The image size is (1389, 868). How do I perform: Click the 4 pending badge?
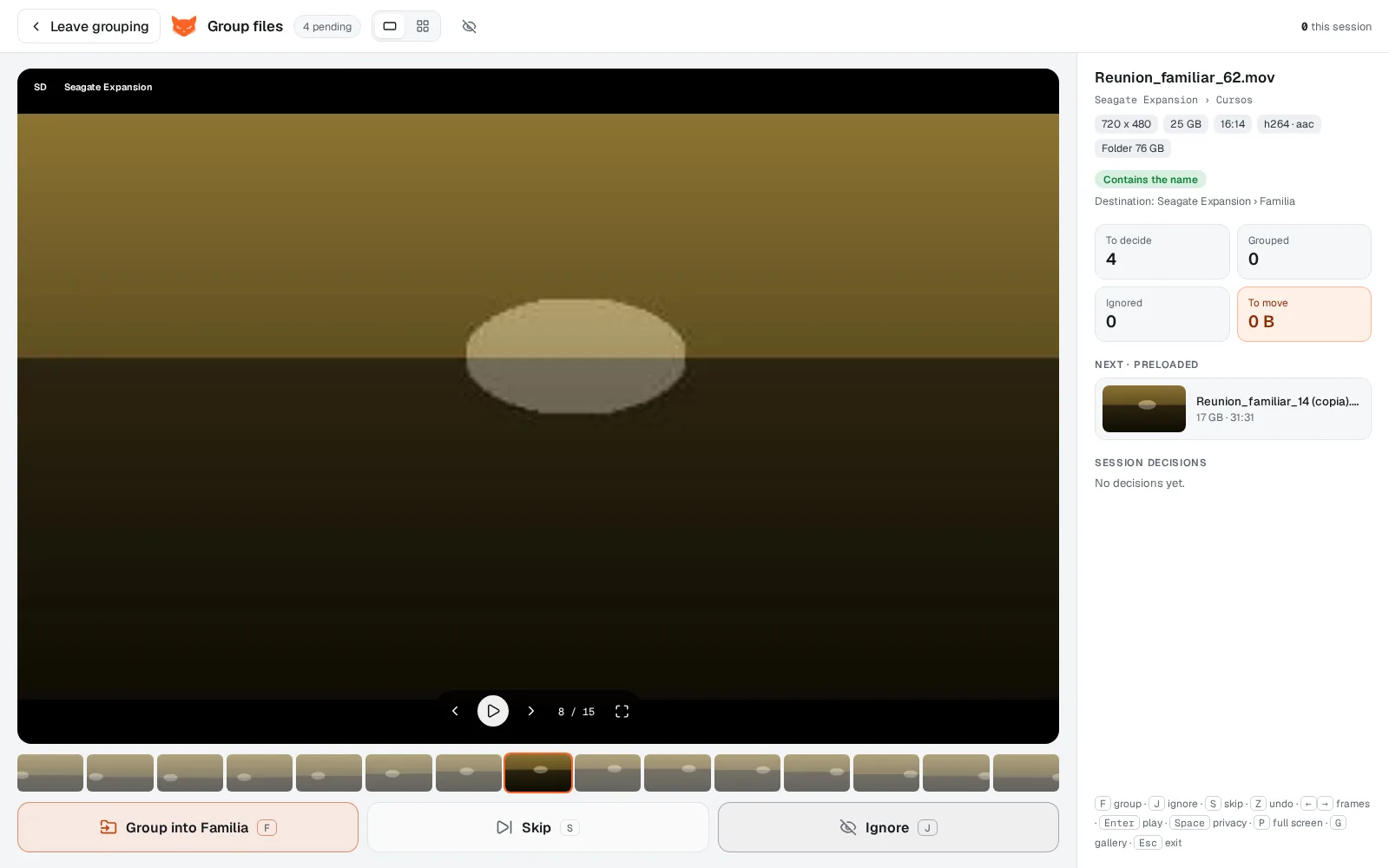click(327, 26)
